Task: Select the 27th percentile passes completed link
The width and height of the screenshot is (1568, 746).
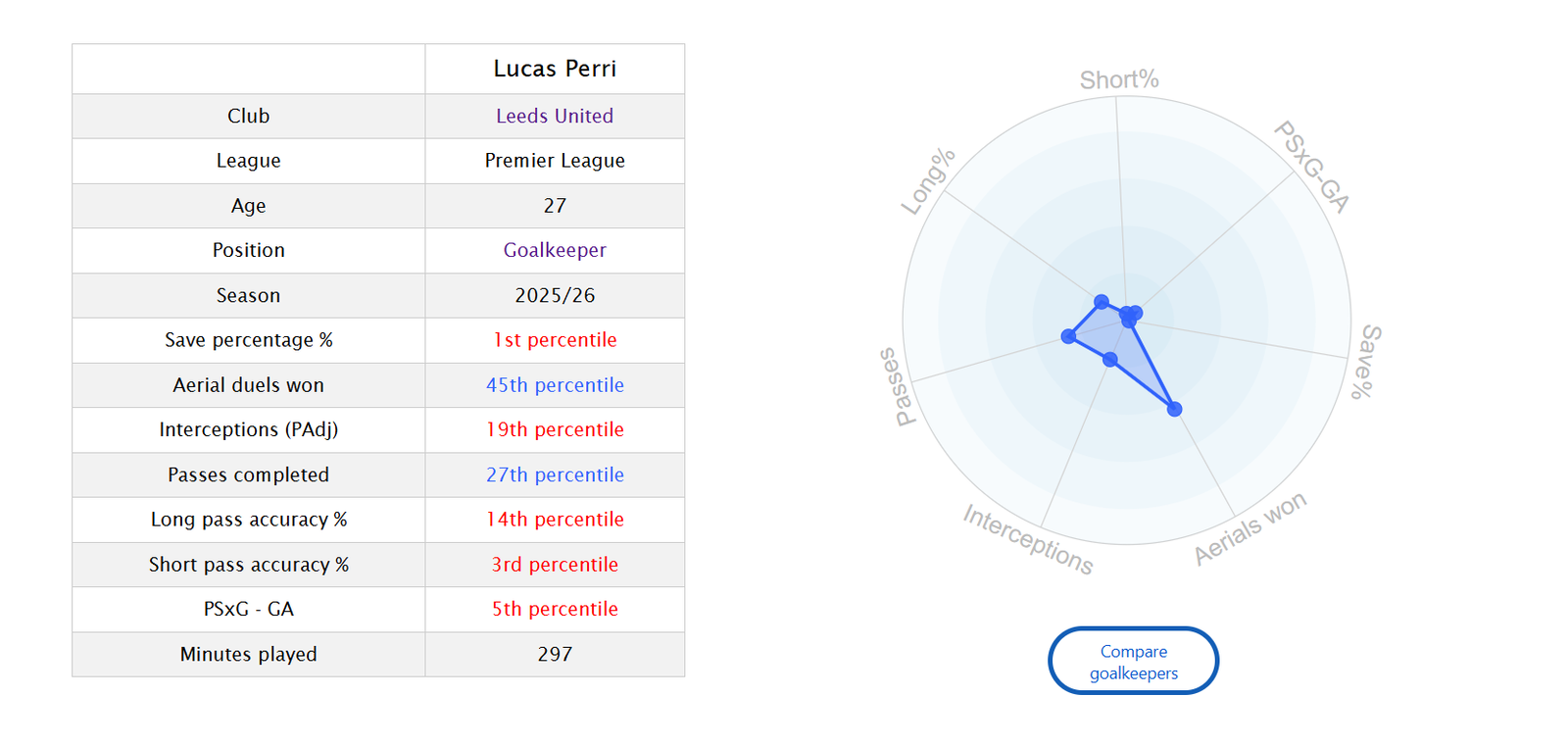Action: point(555,474)
